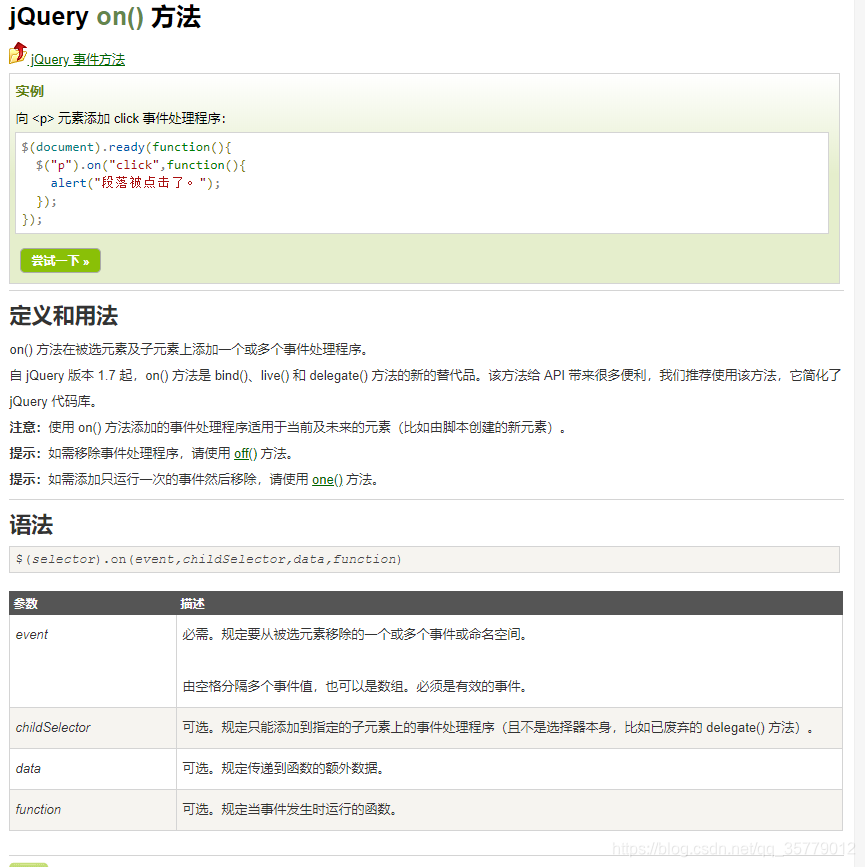Select the function parameter row

(x=38, y=809)
